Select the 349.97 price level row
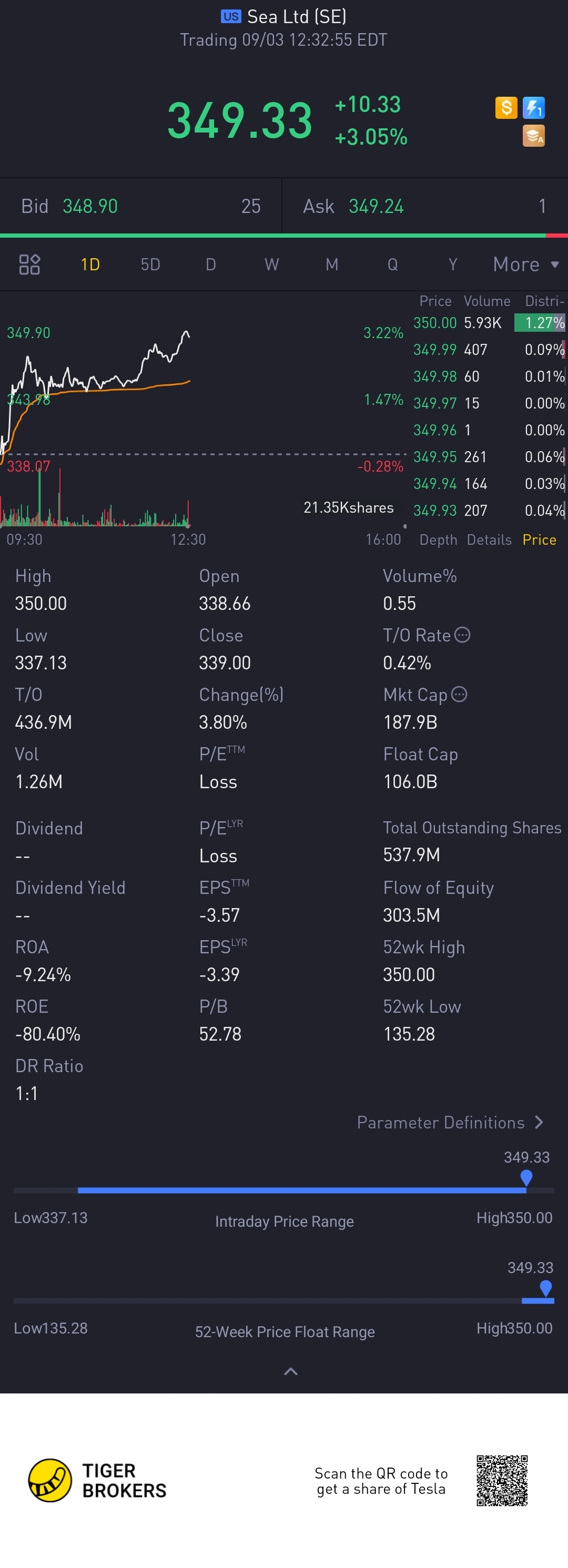This screenshot has height=1568, width=568. click(x=489, y=403)
